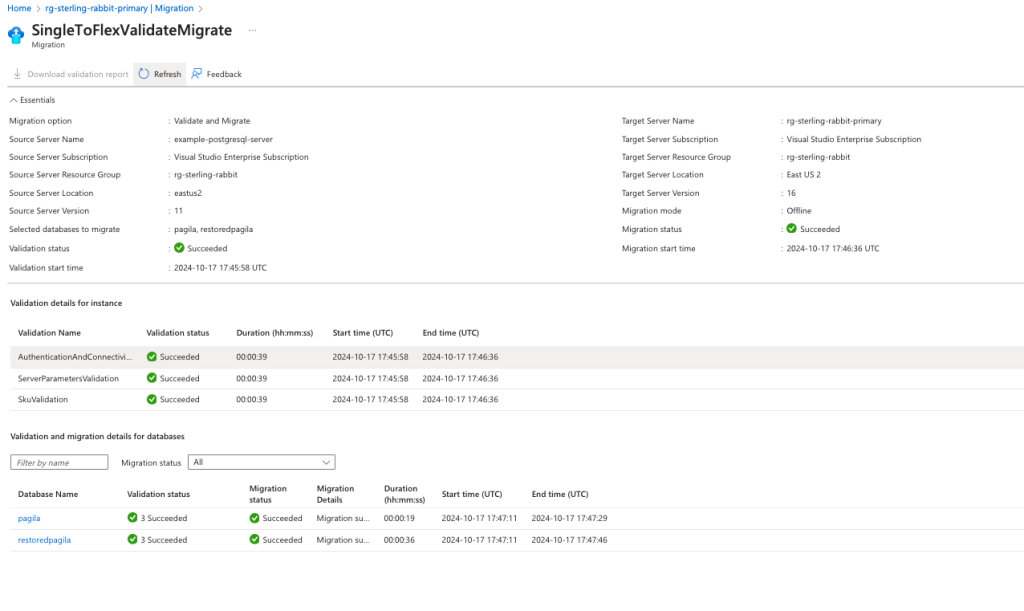
Task: Click green check icon beside Migration status
Action: point(792,229)
